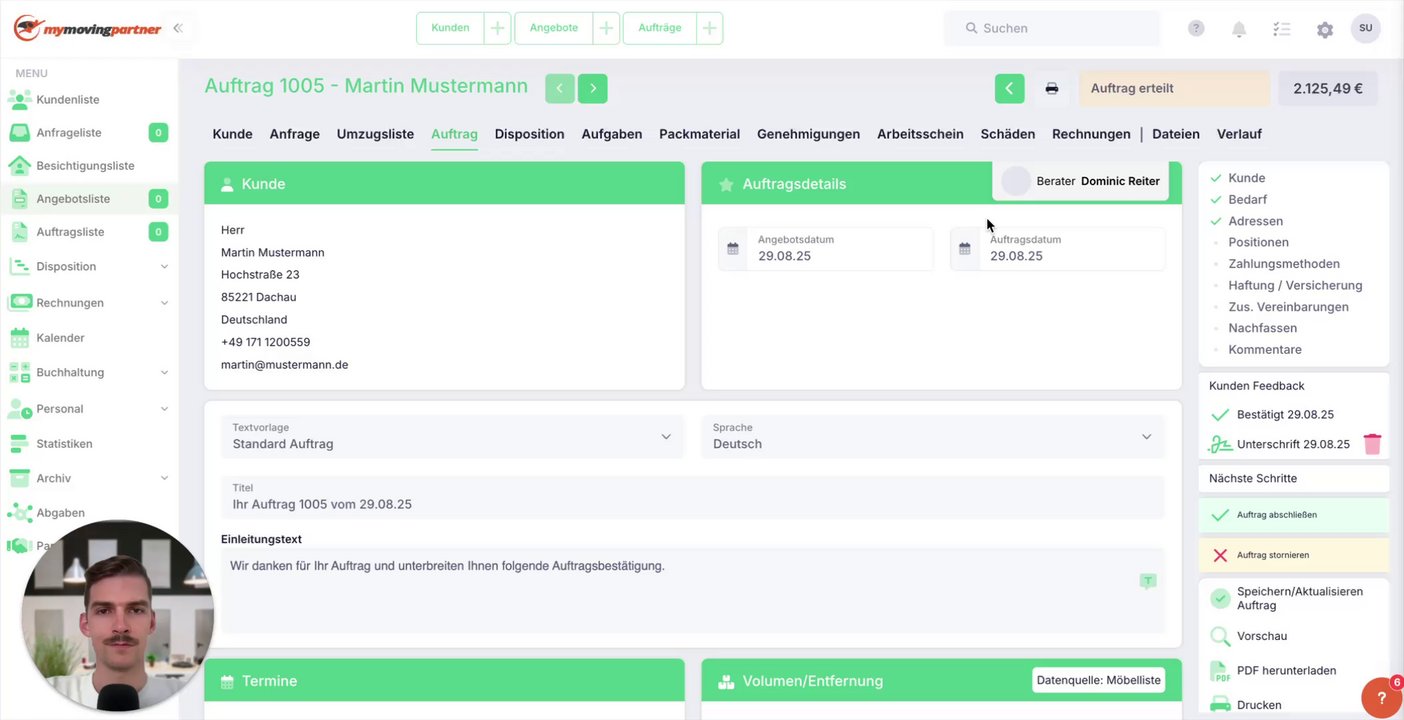The height and width of the screenshot is (720, 1404).
Task: Switch to the Umzugsliste tab
Action: (x=375, y=134)
